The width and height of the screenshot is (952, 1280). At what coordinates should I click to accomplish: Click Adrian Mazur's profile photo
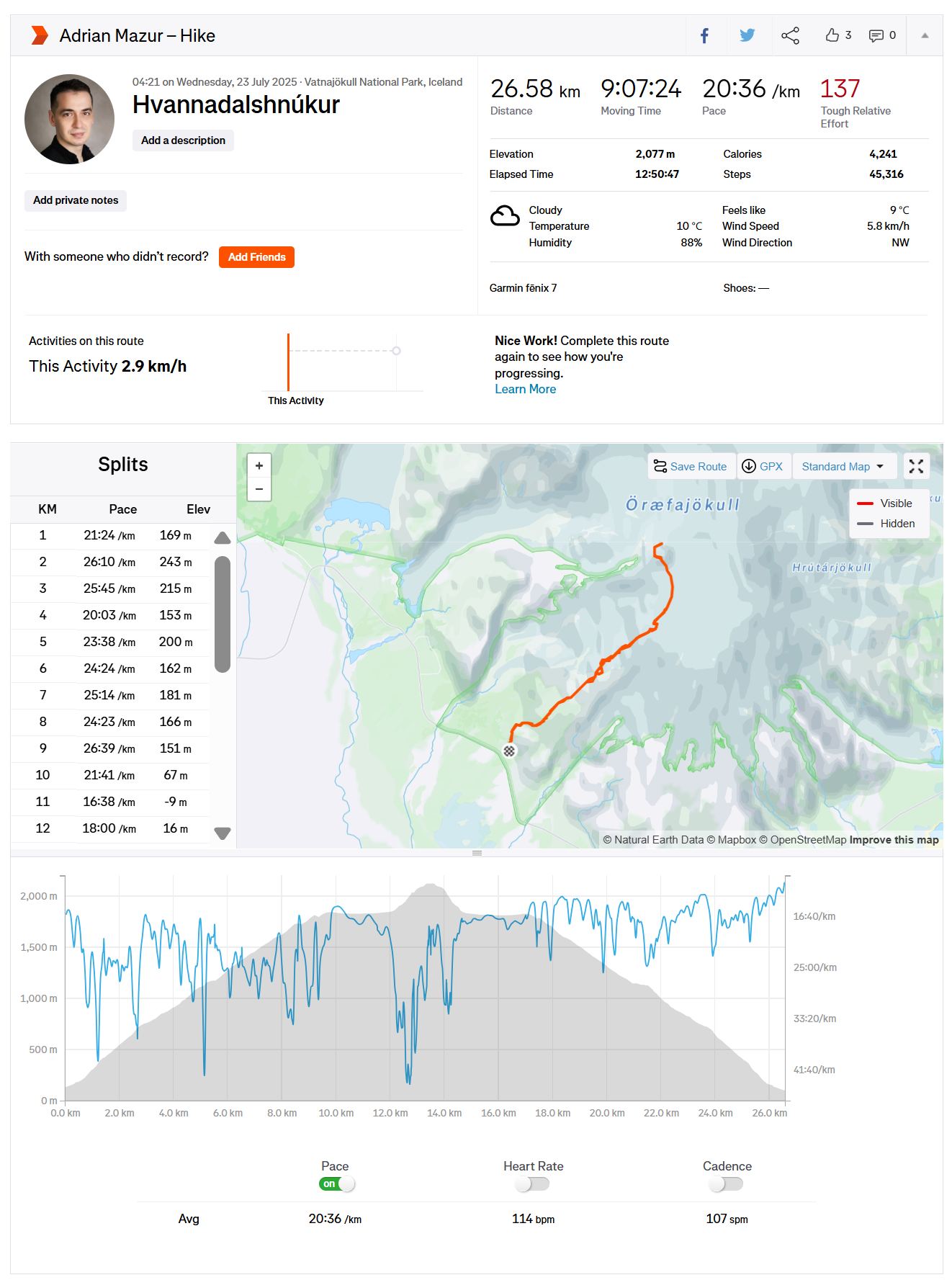pos(70,119)
